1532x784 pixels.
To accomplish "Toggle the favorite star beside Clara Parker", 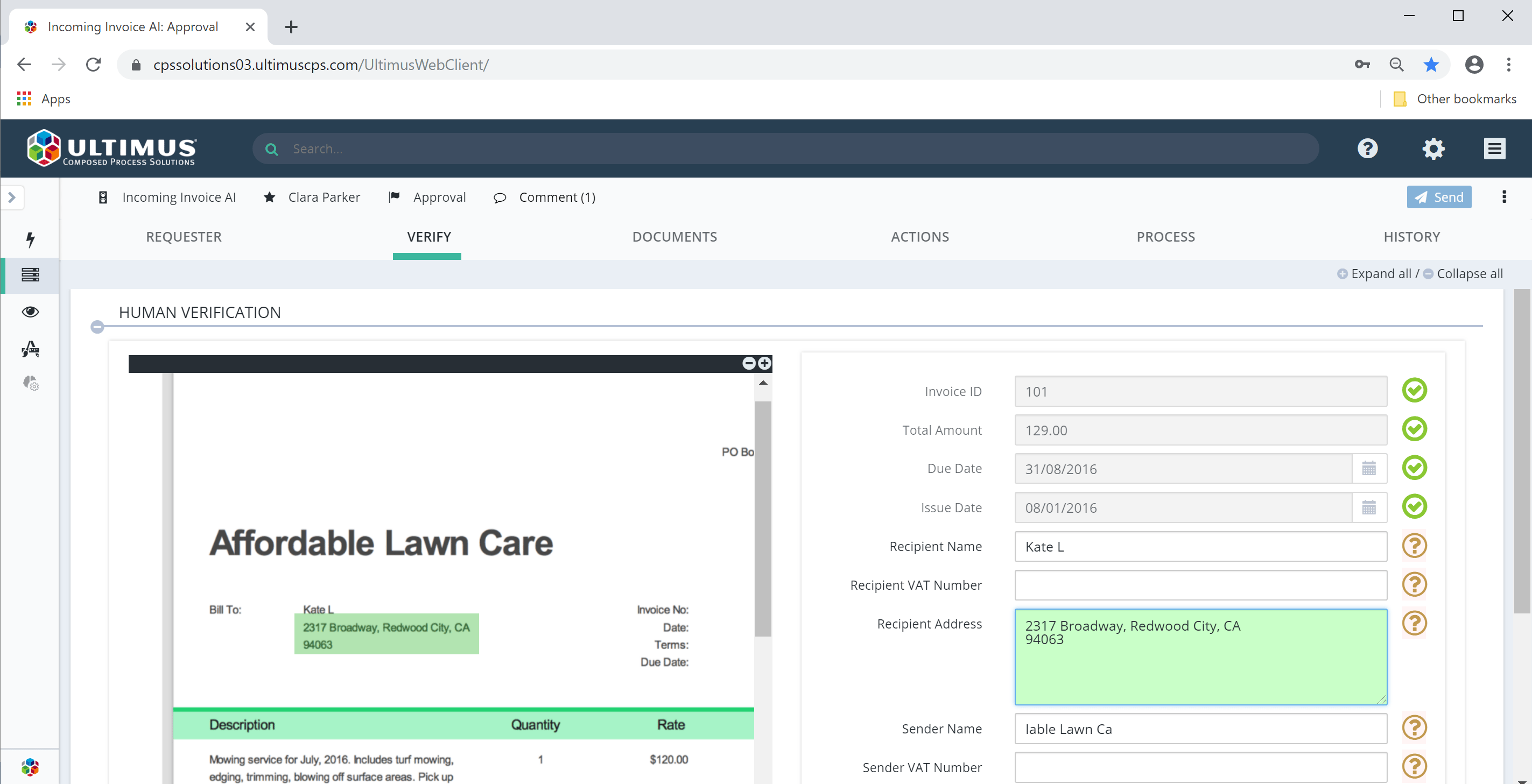I will tap(269, 197).
